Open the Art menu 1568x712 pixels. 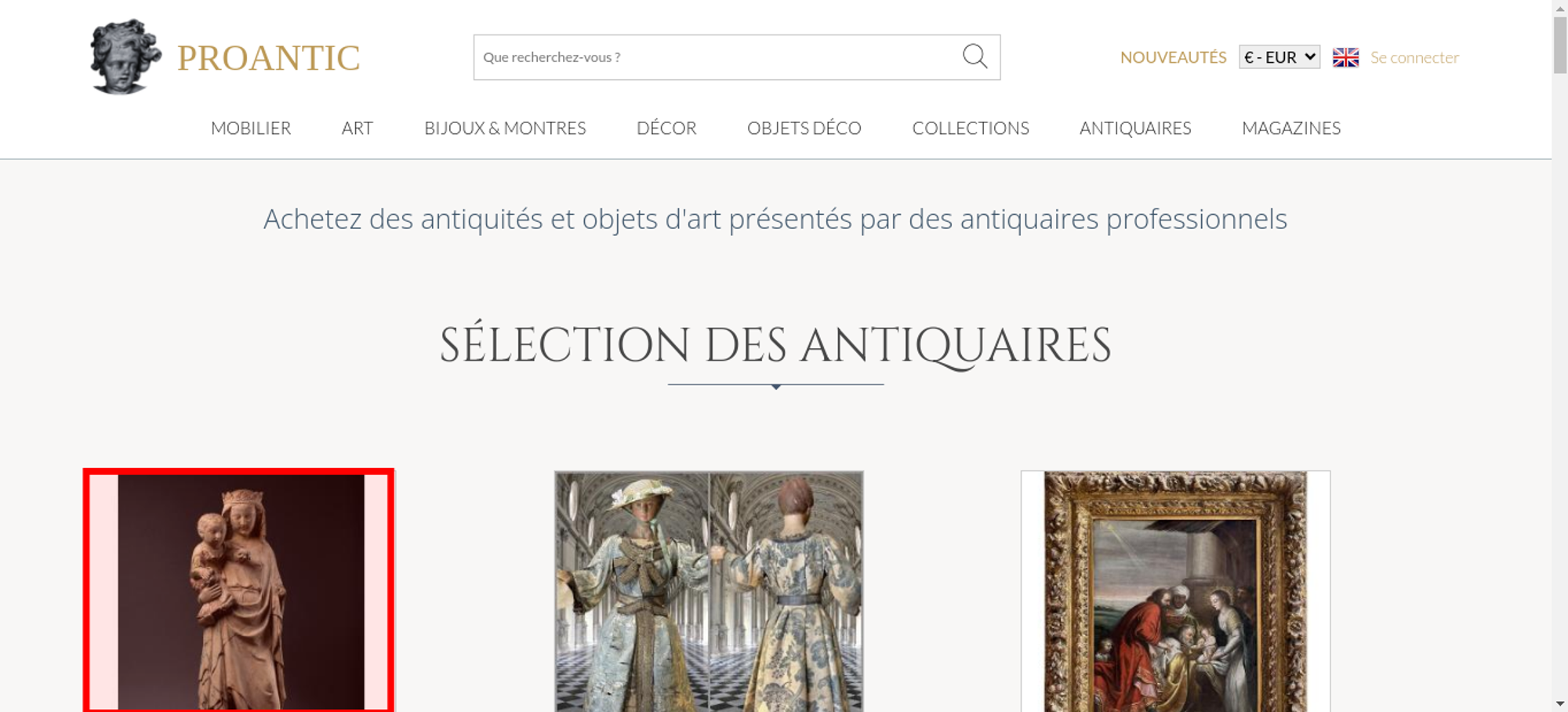[x=357, y=128]
